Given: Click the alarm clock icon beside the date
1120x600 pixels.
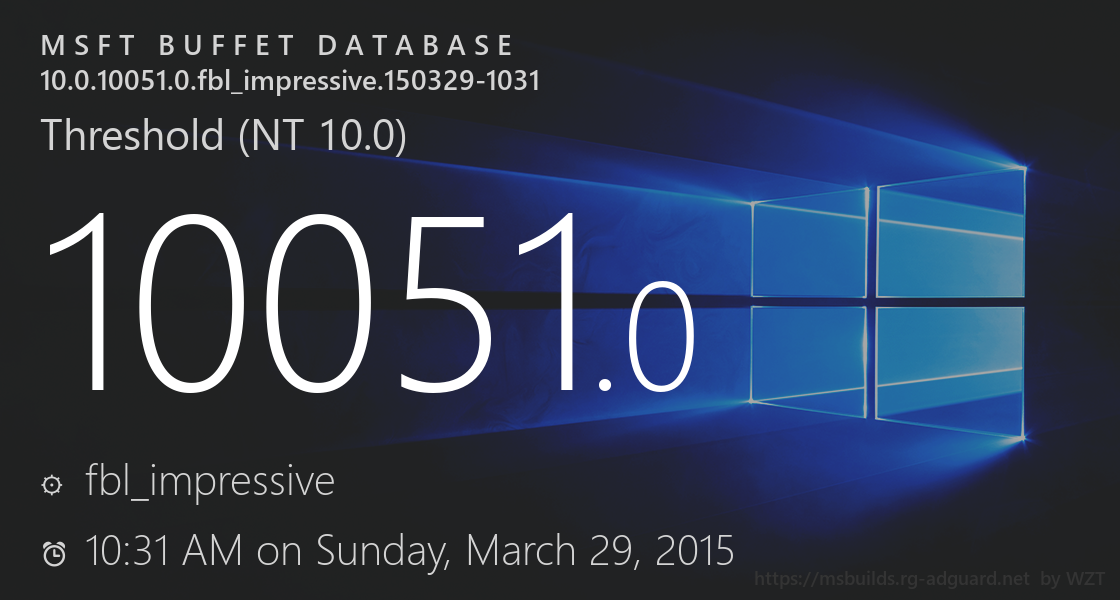Looking at the screenshot, I should tap(54, 553).
